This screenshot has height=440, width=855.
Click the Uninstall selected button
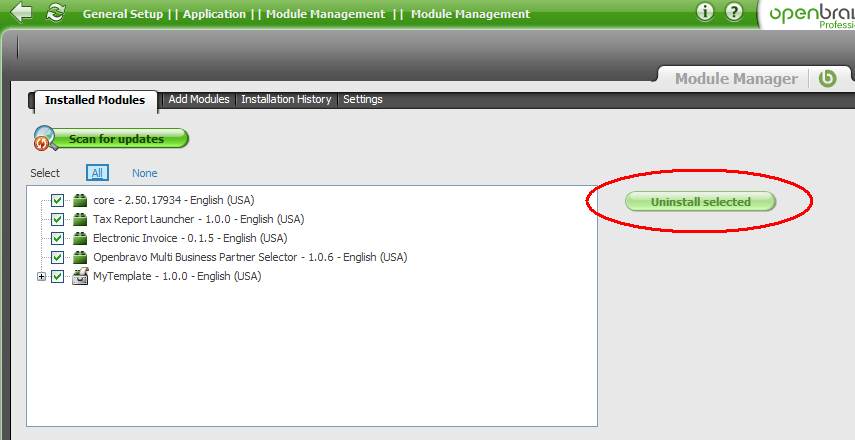pyautogui.click(x=700, y=202)
